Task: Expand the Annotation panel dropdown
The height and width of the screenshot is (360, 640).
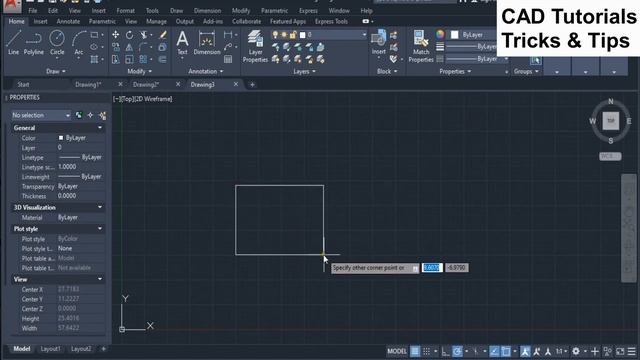Action: (x=206, y=71)
